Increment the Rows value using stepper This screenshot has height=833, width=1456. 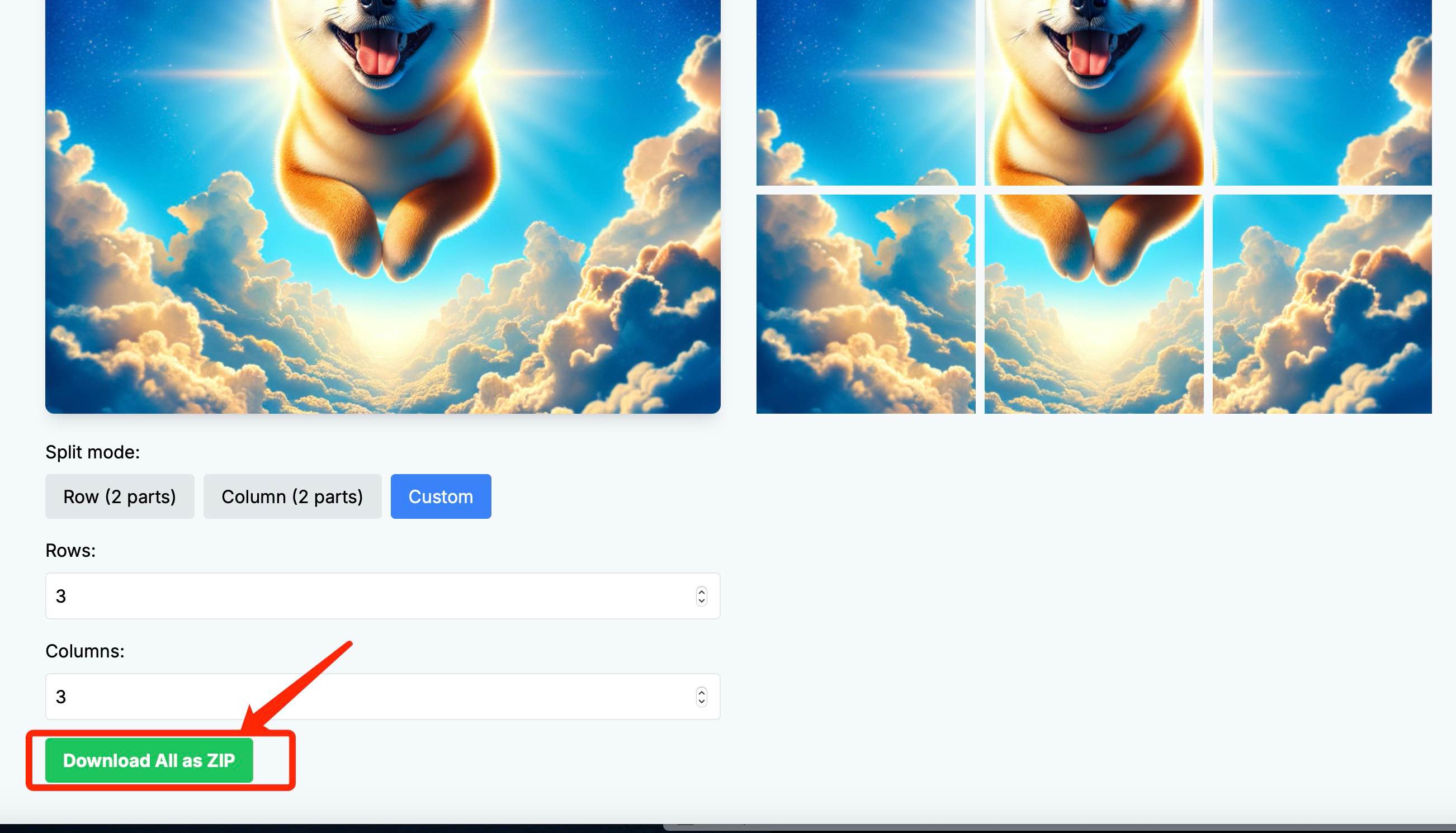703,591
